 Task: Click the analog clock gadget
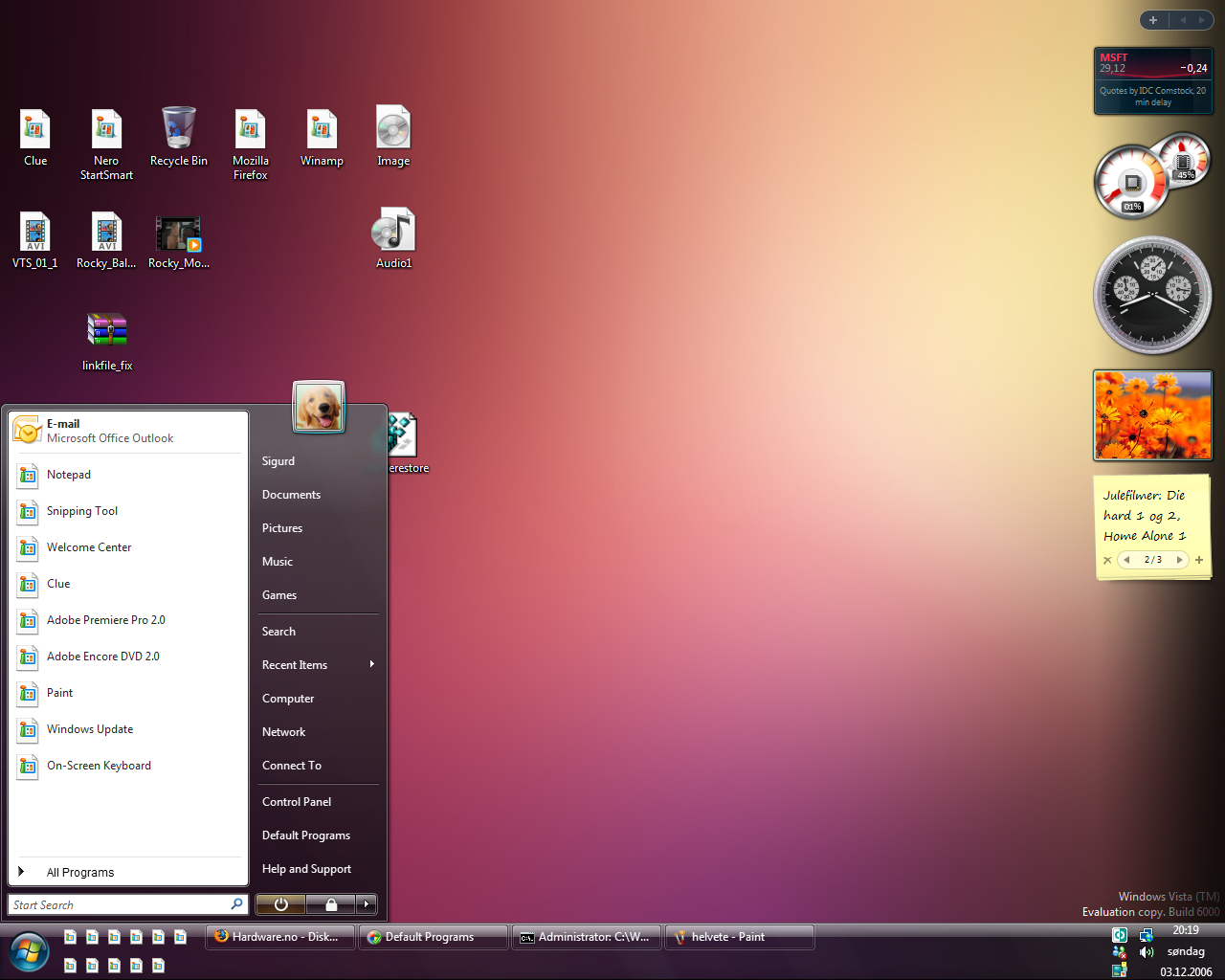1152,296
